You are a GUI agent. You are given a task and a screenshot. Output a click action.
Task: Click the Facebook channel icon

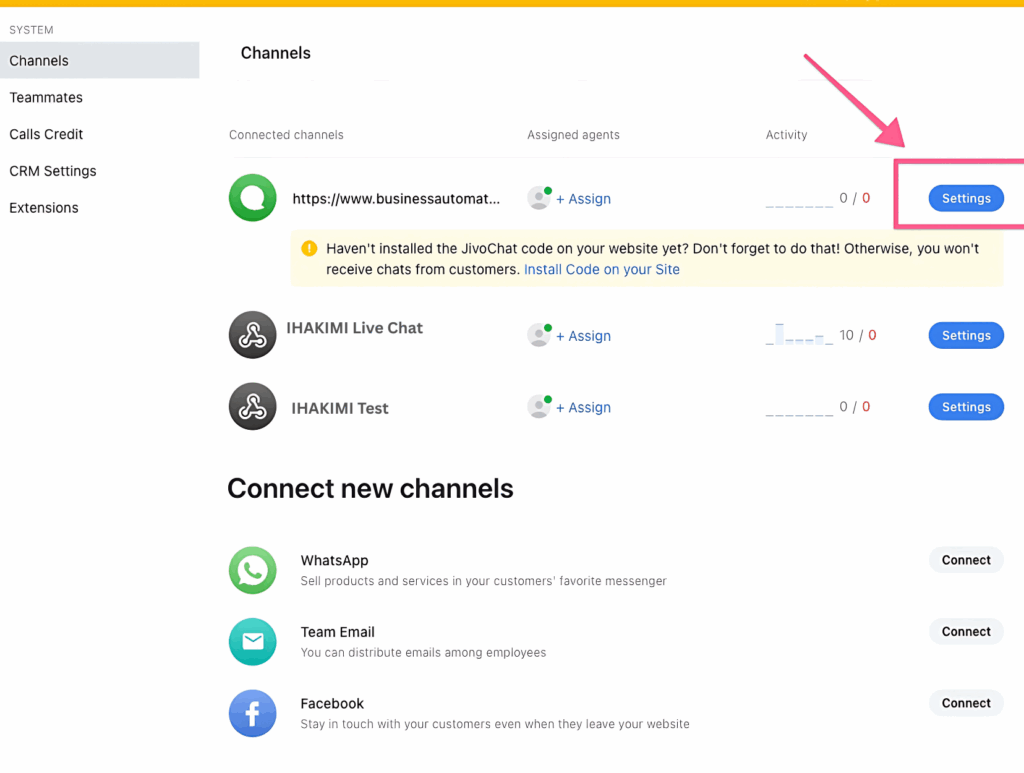(x=252, y=713)
